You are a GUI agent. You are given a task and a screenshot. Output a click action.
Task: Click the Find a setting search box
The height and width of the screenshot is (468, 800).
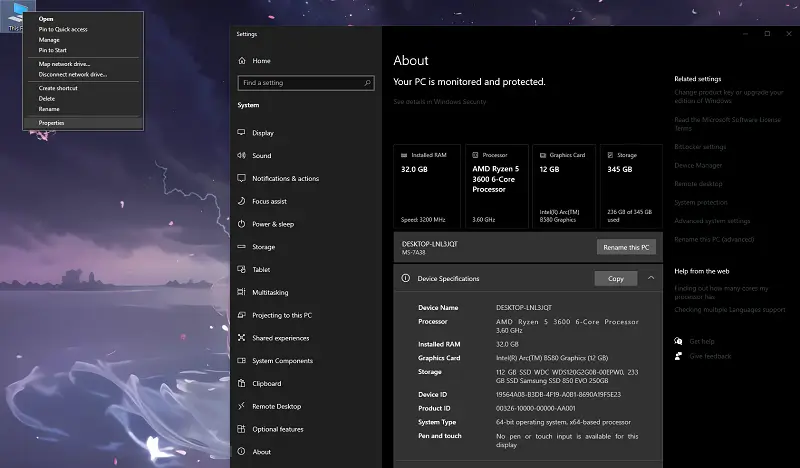pos(305,83)
